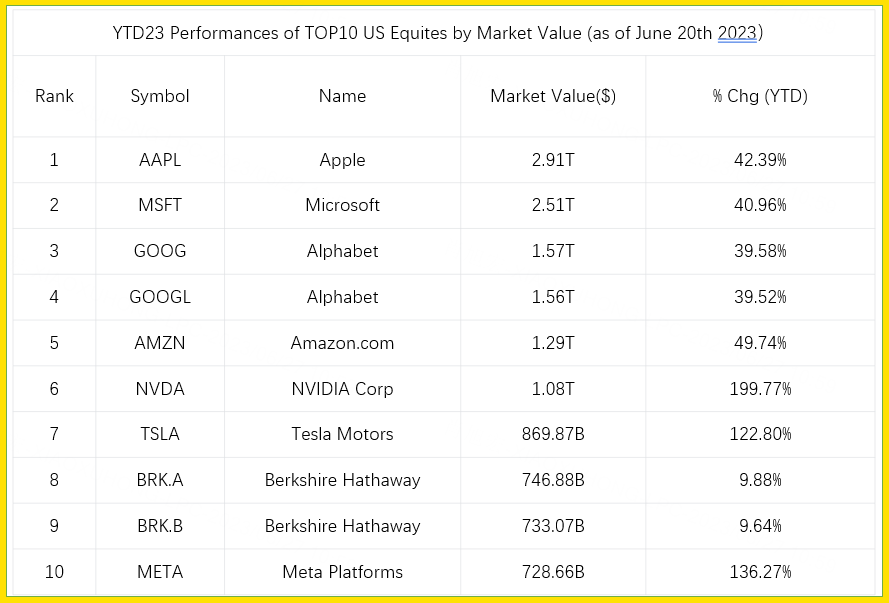This screenshot has width=889, height=603.
Task: Click the Tesla Motors name cell
Action: click(342, 434)
